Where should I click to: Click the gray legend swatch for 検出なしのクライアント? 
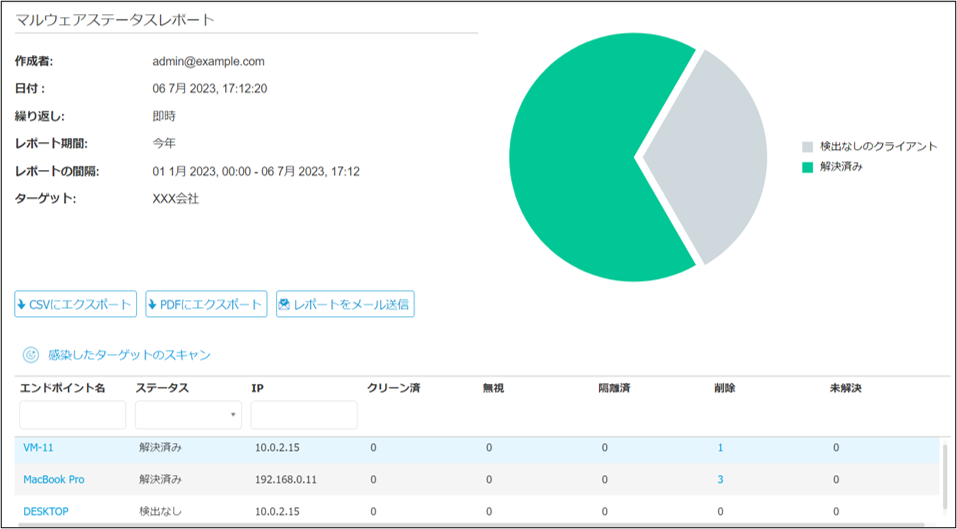coord(808,147)
